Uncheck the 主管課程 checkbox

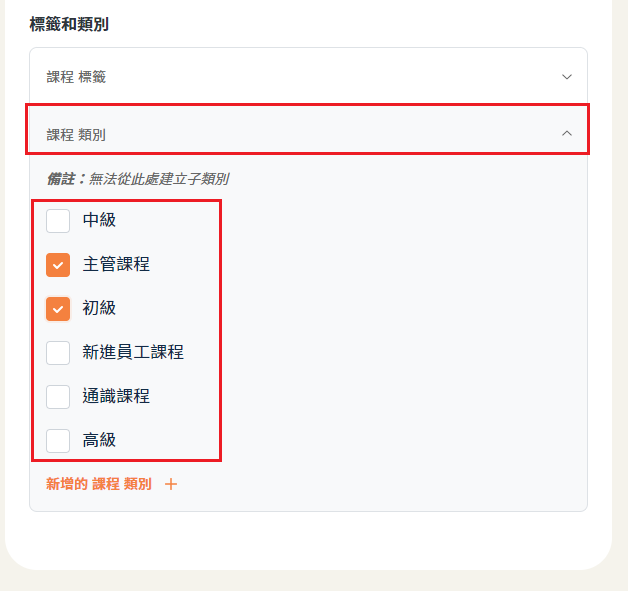pyautogui.click(x=58, y=264)
